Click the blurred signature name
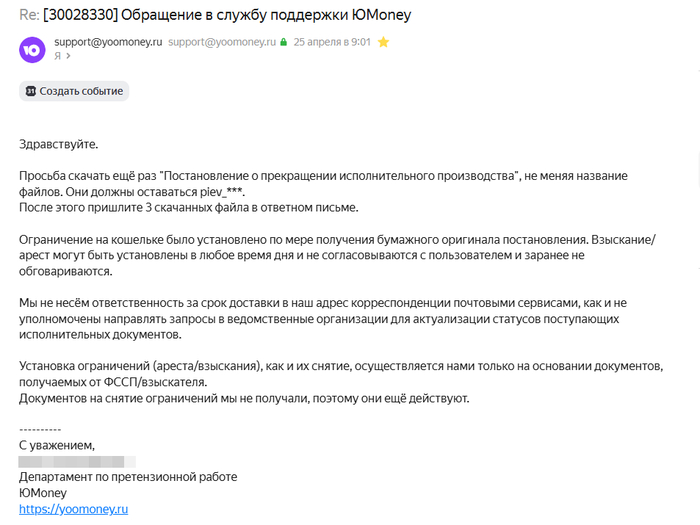 (77, 461)
